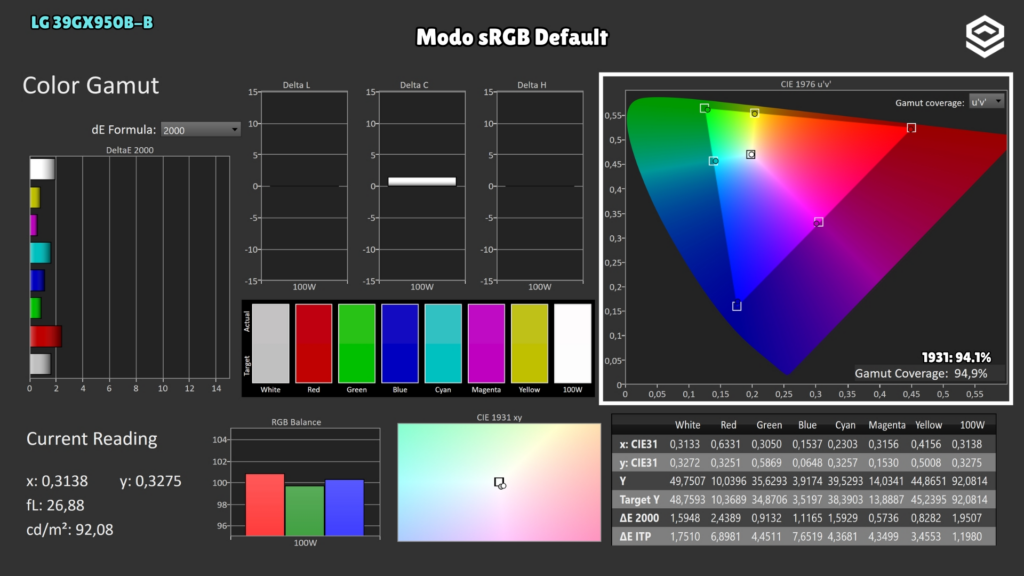Click the marker in CIE 1931 xy plot

[x=500, y=483]
